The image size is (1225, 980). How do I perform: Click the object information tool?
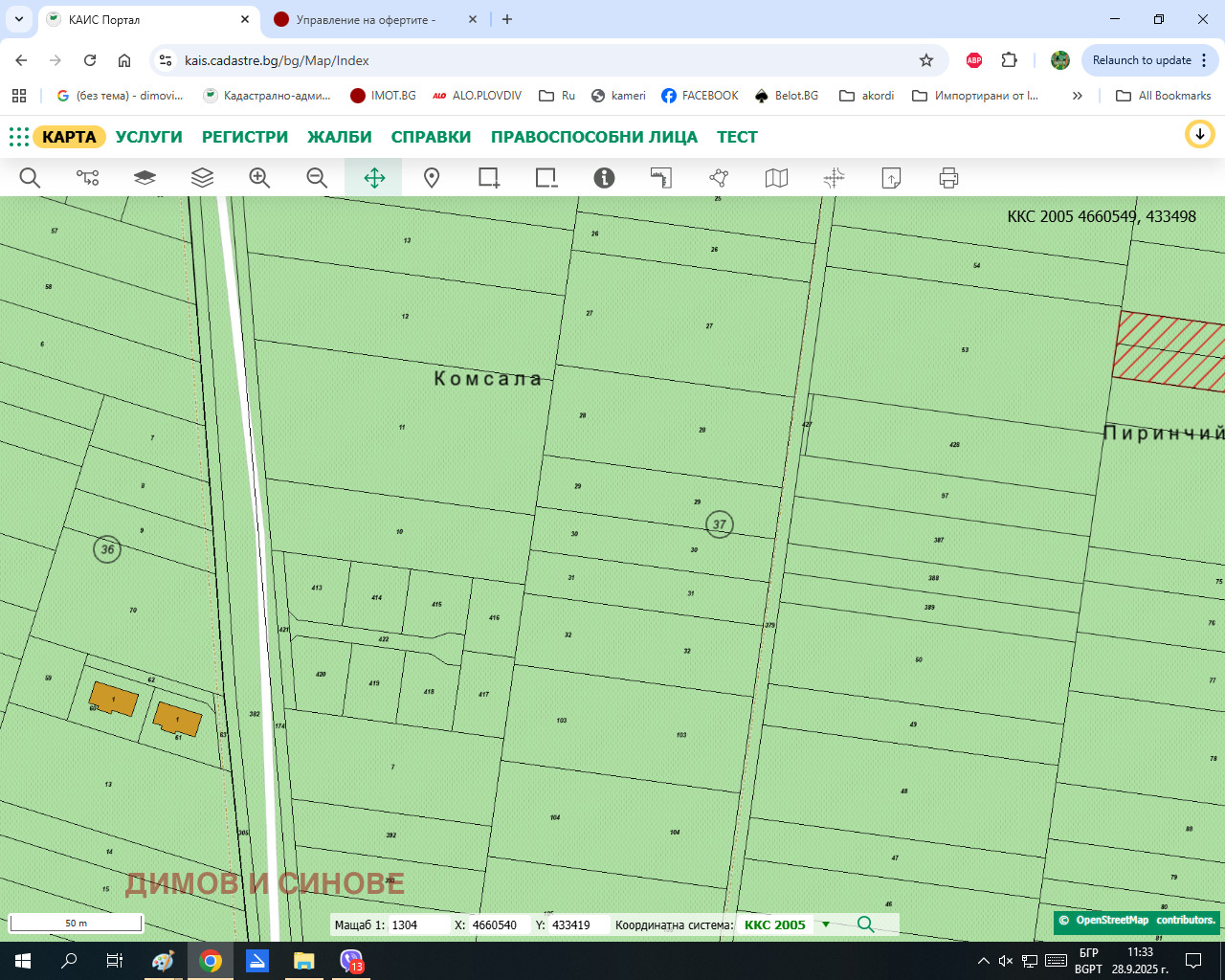tap(604, 178)
